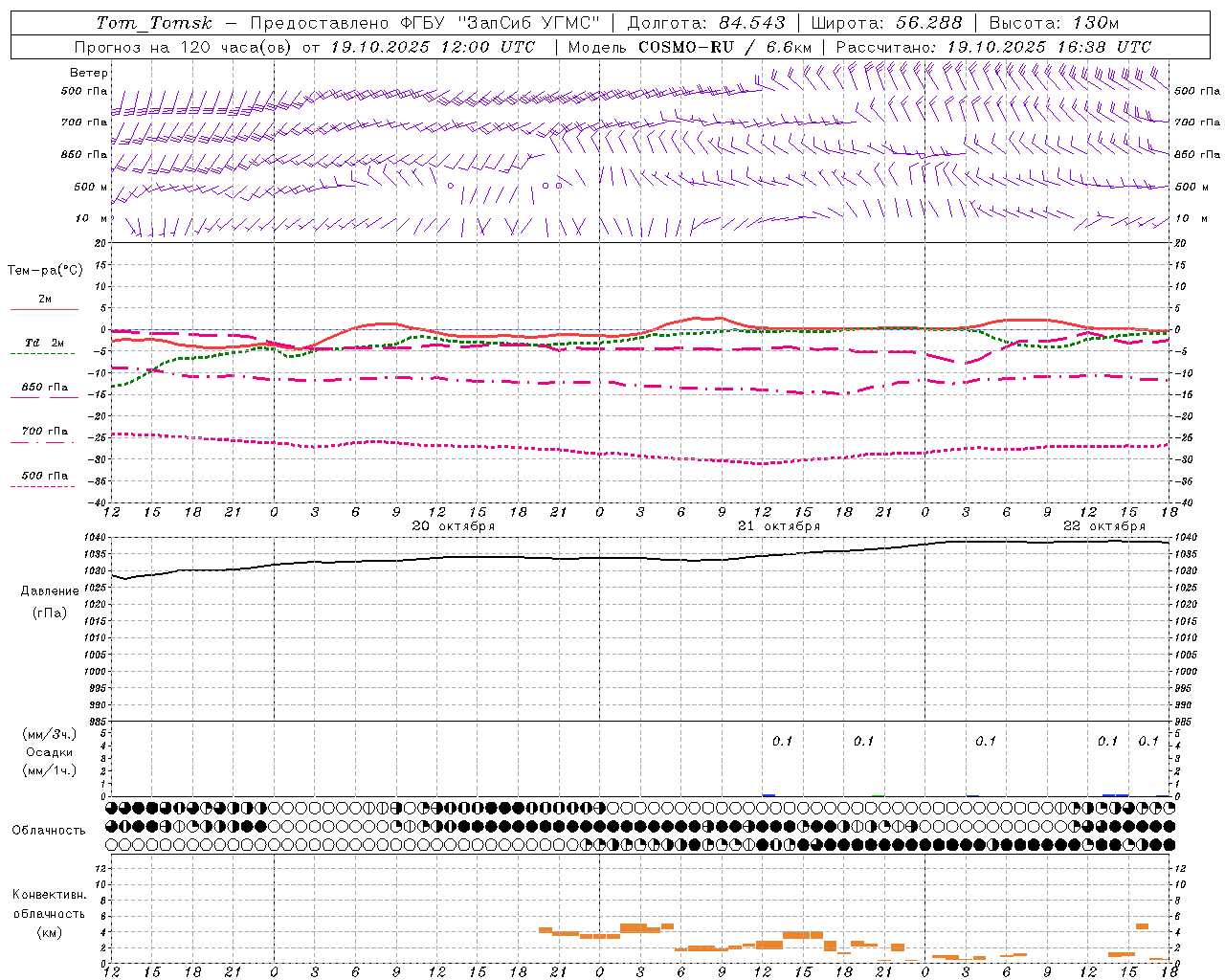
Task: Click the Td 2м dew point legend label
Action: pos(45,343)
